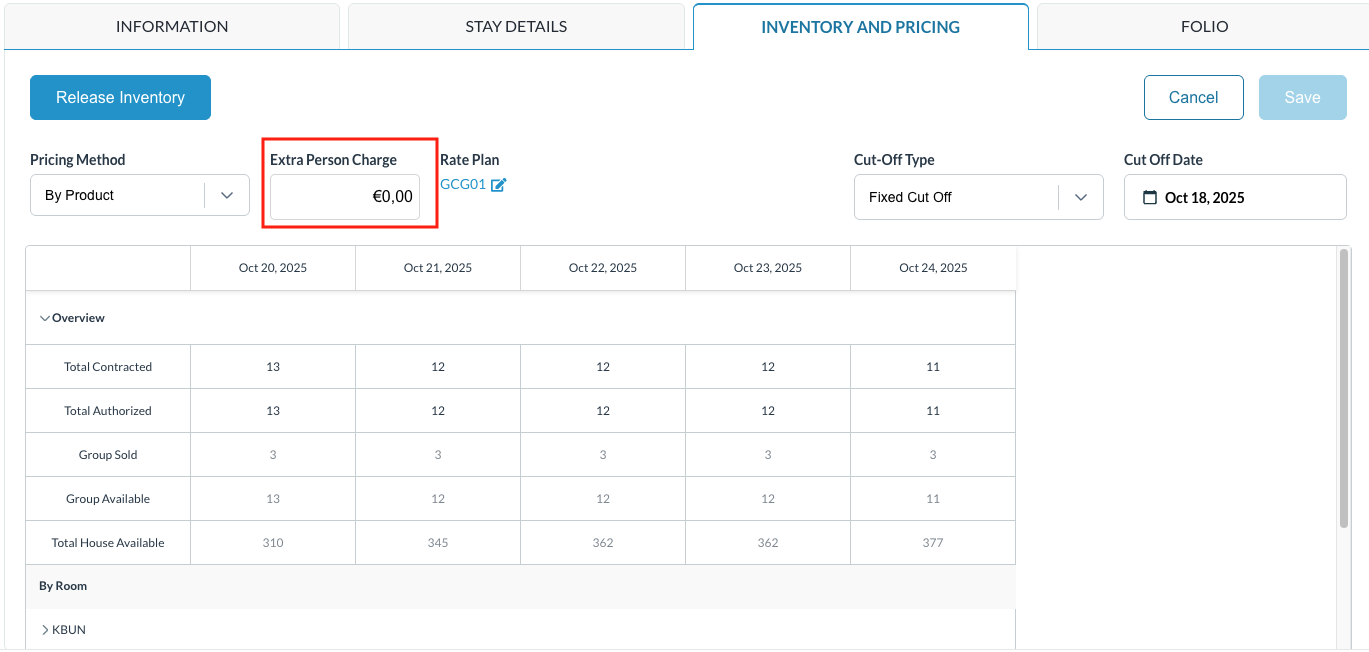Switch to the Information tab
This screenshot has height=652, width=1369.
172,27
